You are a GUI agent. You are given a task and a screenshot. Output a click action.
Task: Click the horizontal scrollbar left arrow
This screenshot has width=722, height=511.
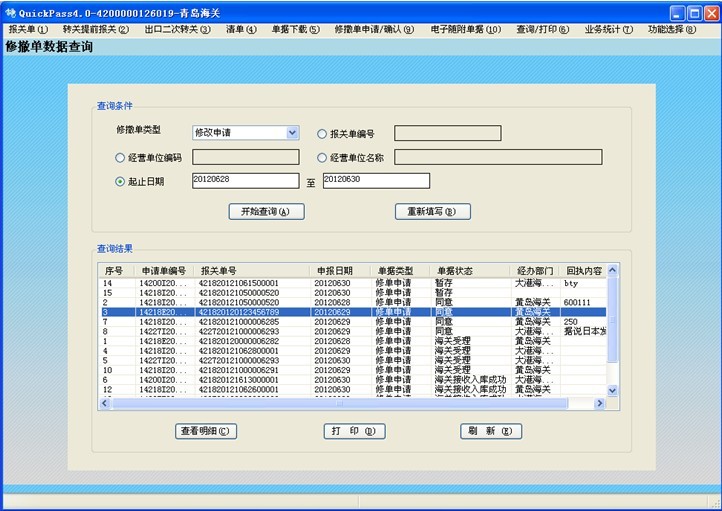click(x=107, y=404)
